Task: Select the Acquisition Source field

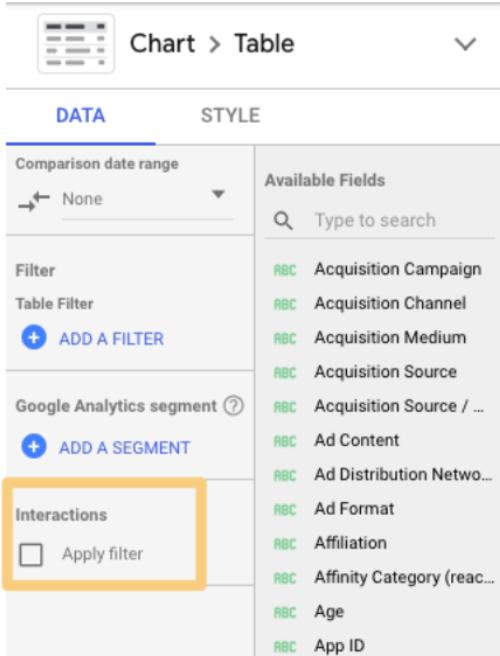Action: pos(385,372)
